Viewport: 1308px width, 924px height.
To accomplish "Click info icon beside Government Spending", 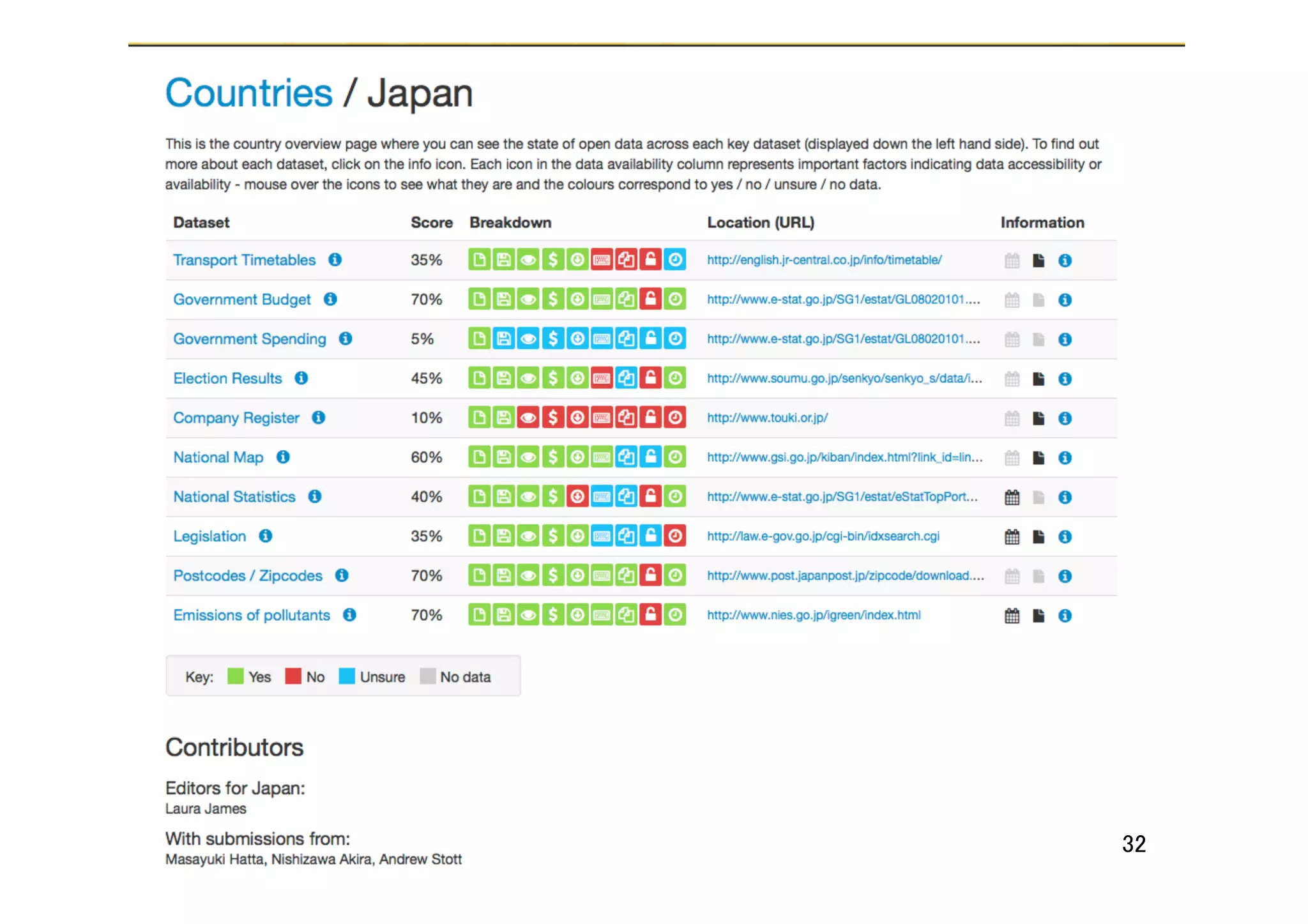I will click(x=346, y=339).
